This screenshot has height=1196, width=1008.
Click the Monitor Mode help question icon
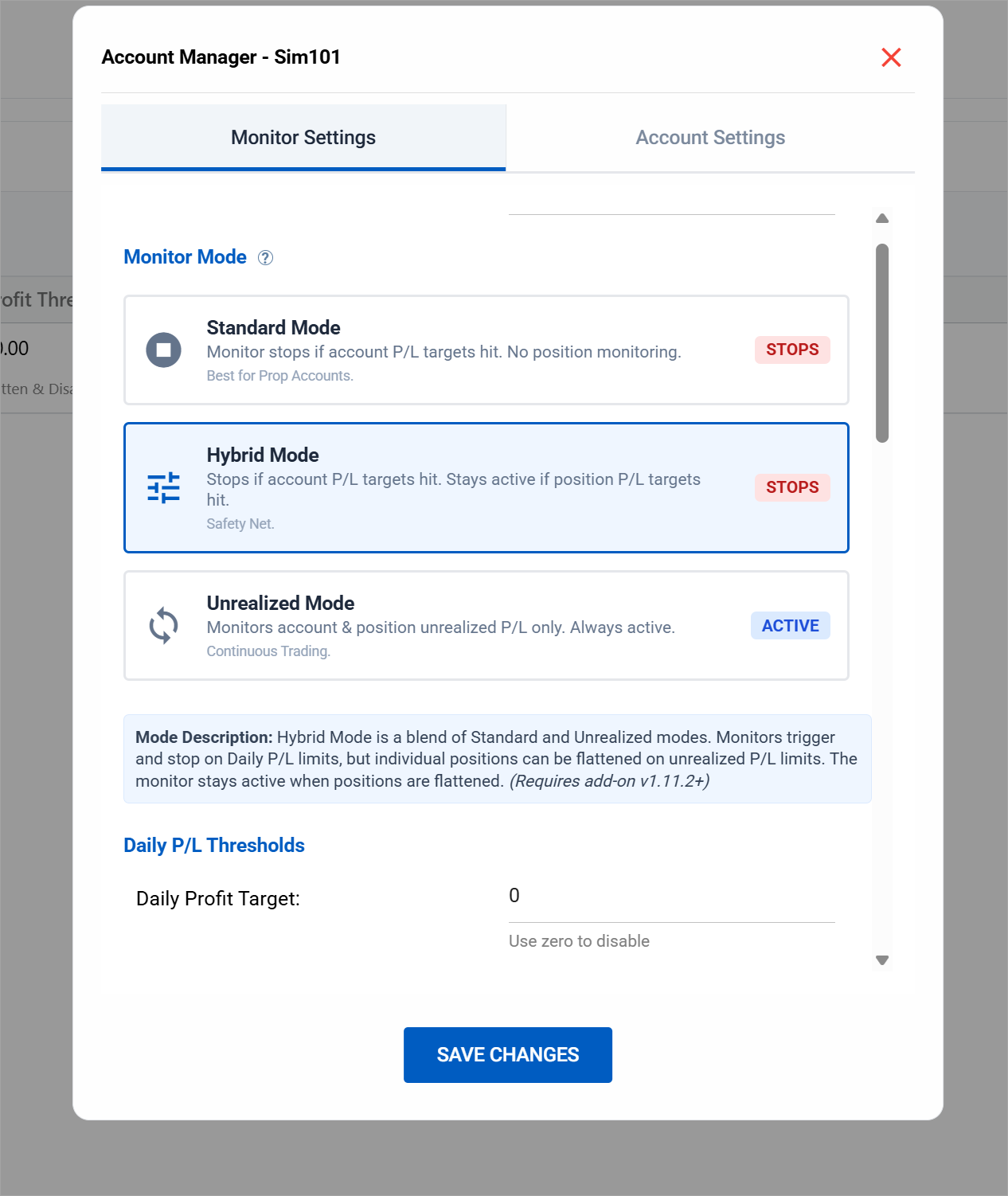coord(266,257)
